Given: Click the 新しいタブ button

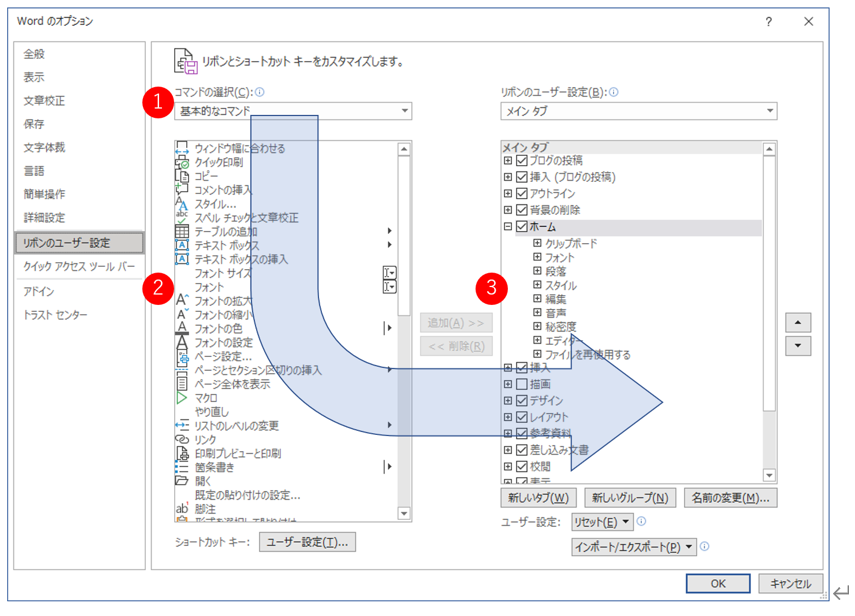Looking at the screenshot, I should point(538,497).
